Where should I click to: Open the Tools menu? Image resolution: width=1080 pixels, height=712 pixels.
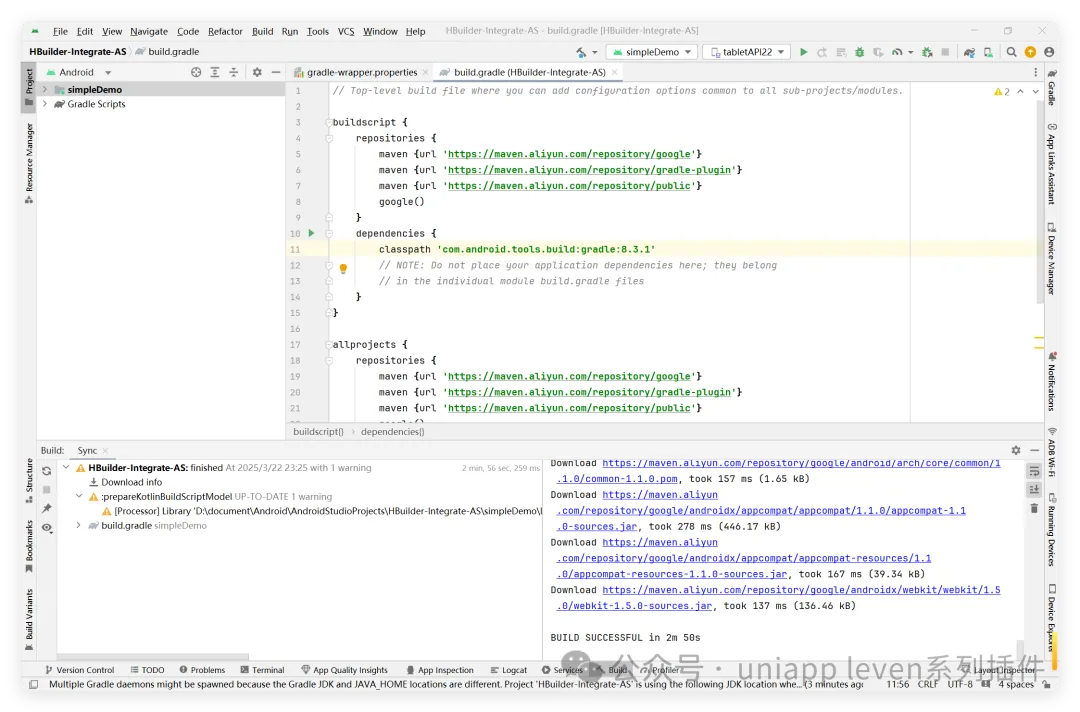318,31
